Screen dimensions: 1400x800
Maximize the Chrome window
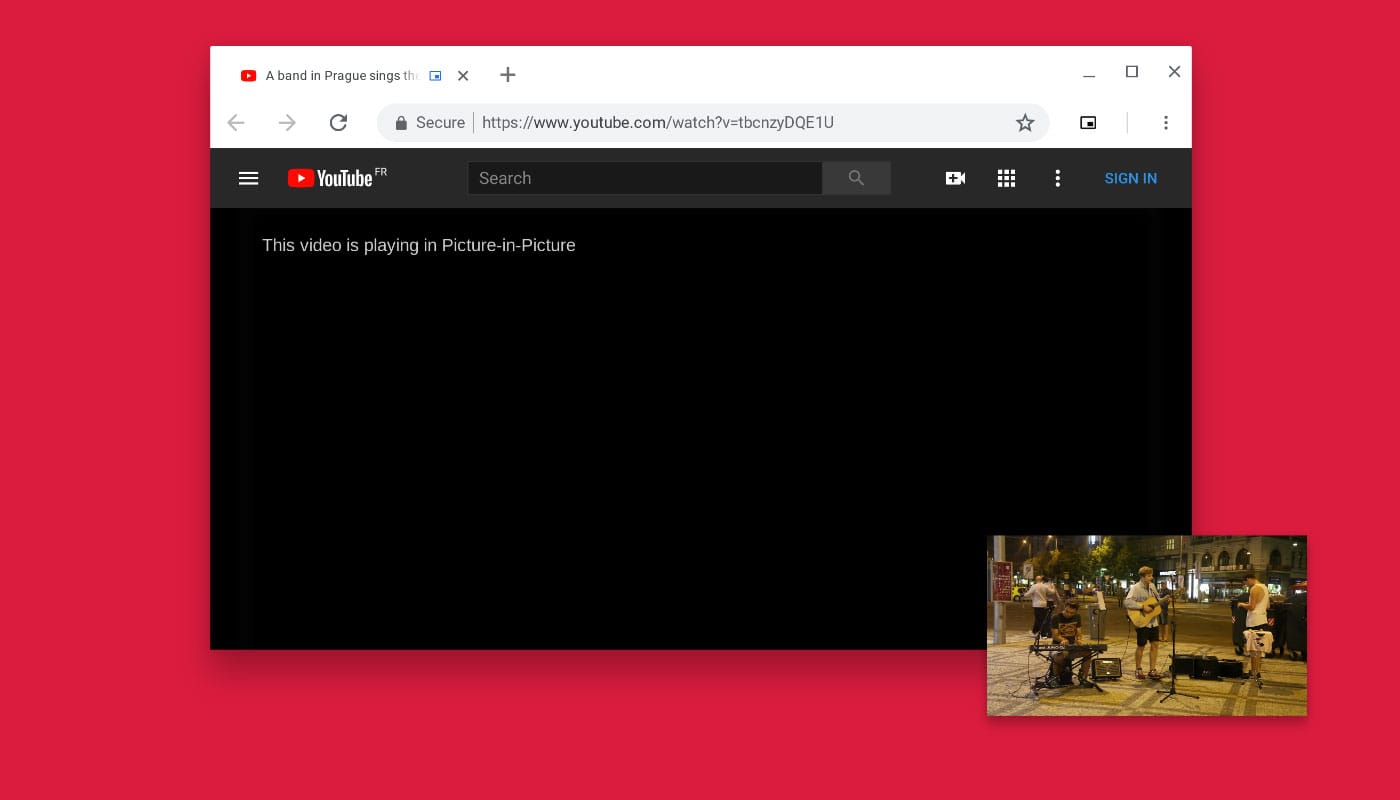point(1132,72)
